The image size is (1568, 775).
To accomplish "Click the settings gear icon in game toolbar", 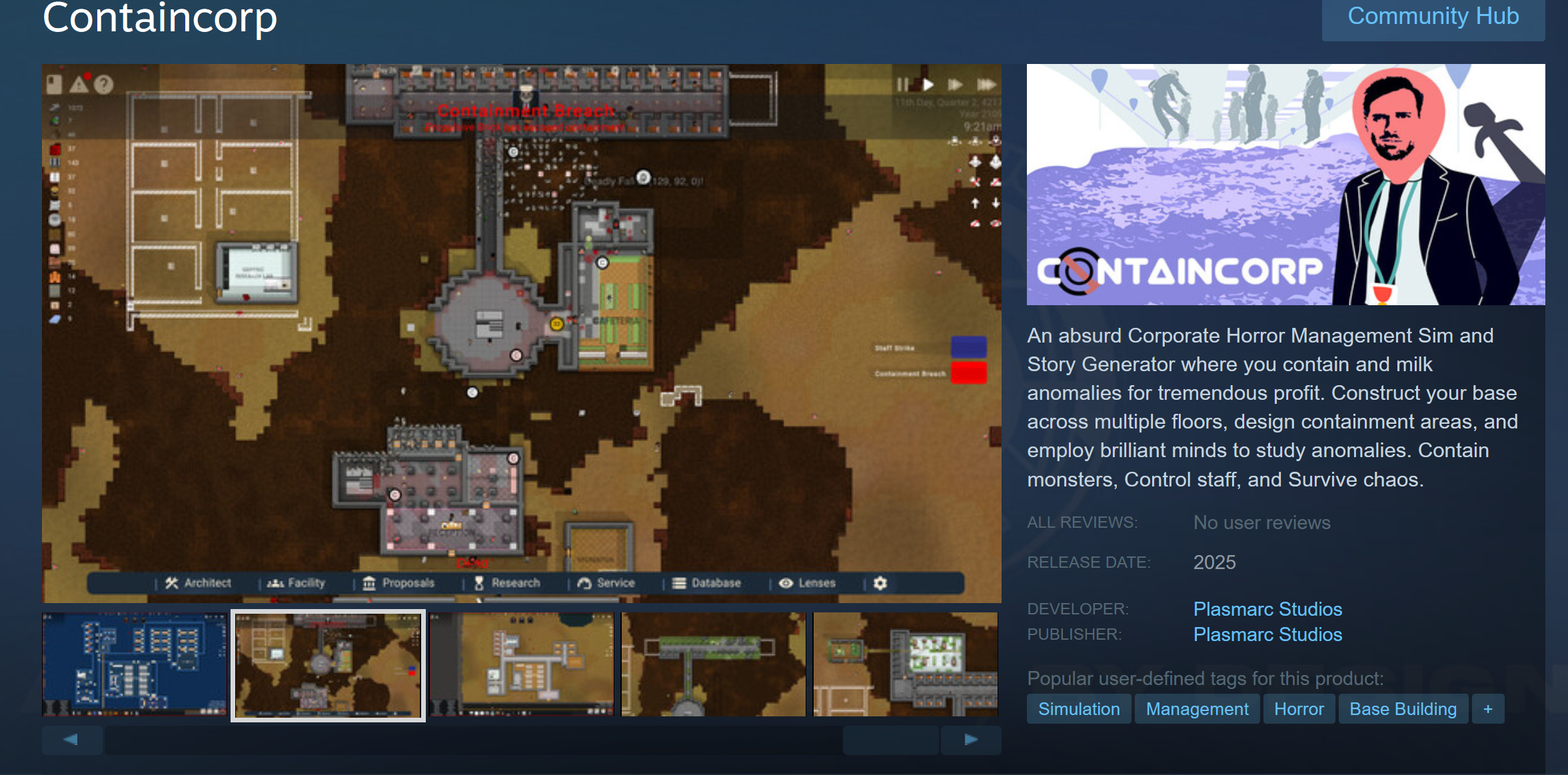I will coord(880,583).
